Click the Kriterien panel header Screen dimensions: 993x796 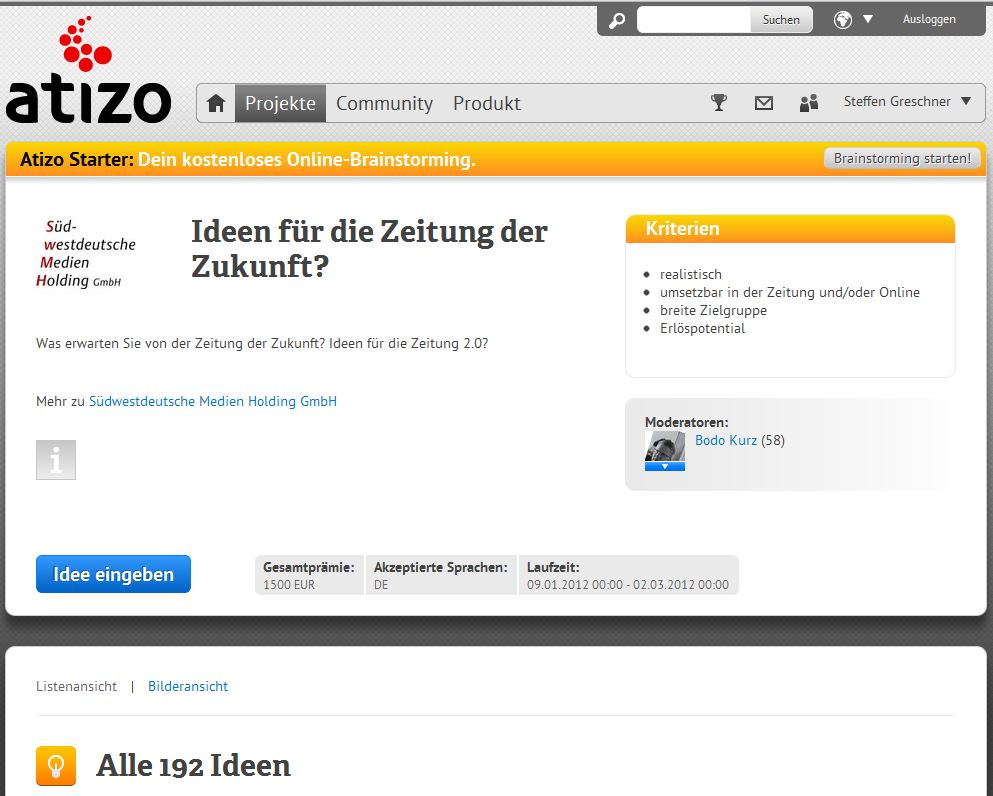click(x=790, y=229)
